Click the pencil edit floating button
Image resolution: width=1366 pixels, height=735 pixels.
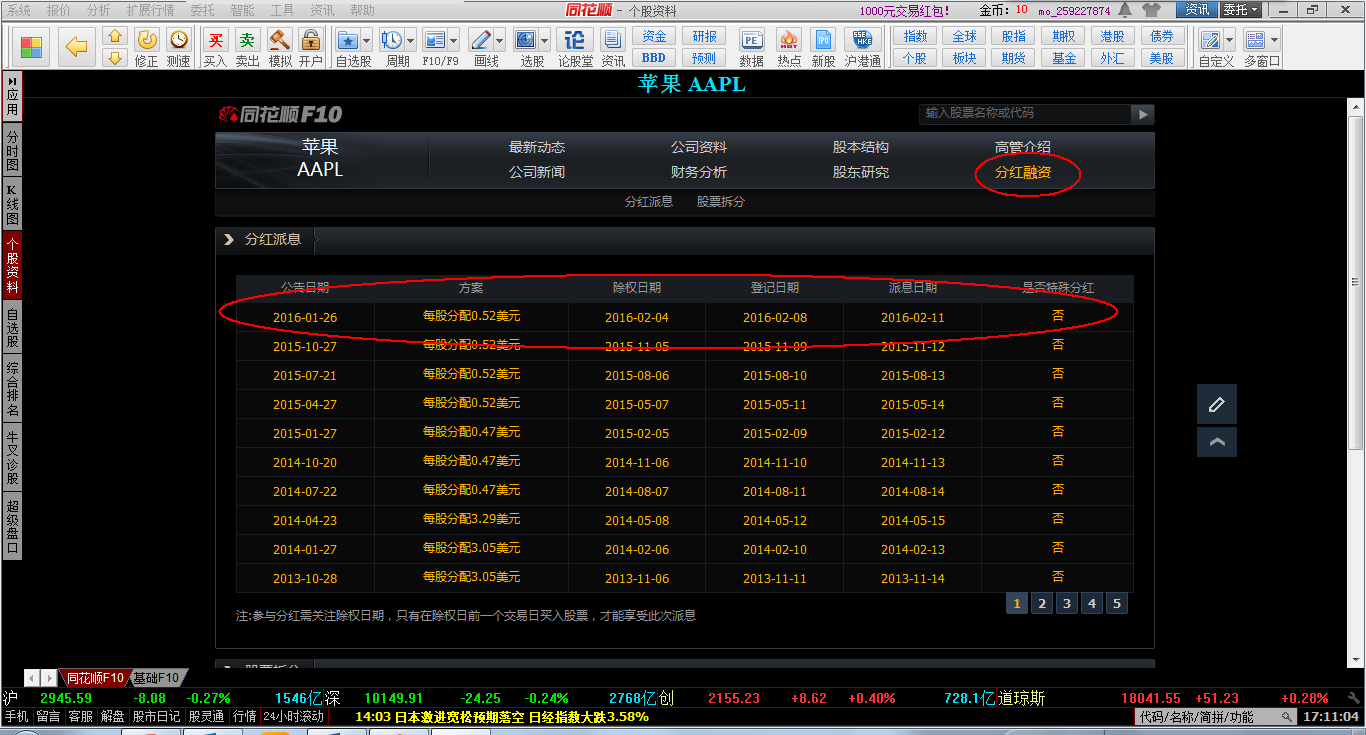coord(1217,404)
